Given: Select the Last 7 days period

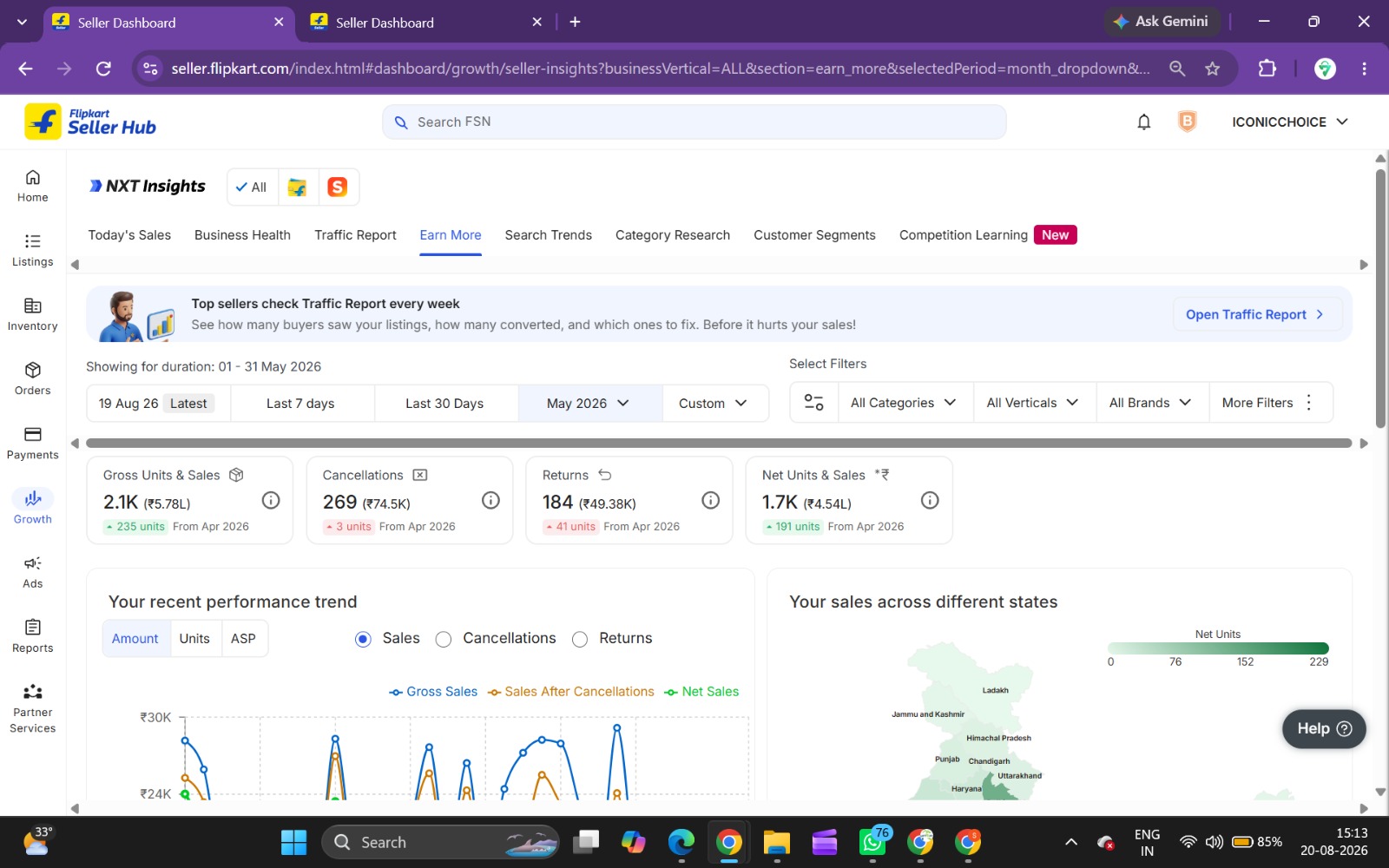Looking at the screenshot, I should pyautogui.click(x=300, y=404).
